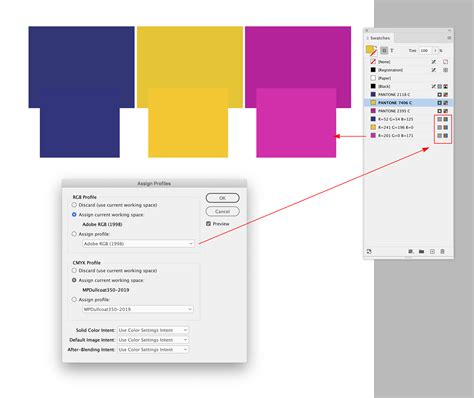The height and width of the screenshot is (398, 474).
Task: Select the R=241 G=196 B=0 swatch row
Action: click(x=409, y=127)
